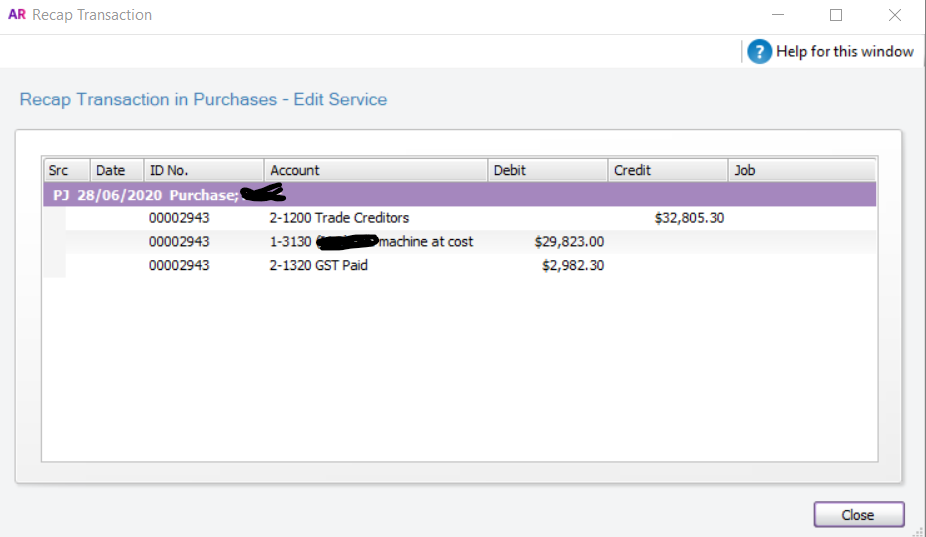Viewport: 926px width, 537px height.
Task: Click the ID No. column header
Action: (203, 170)
